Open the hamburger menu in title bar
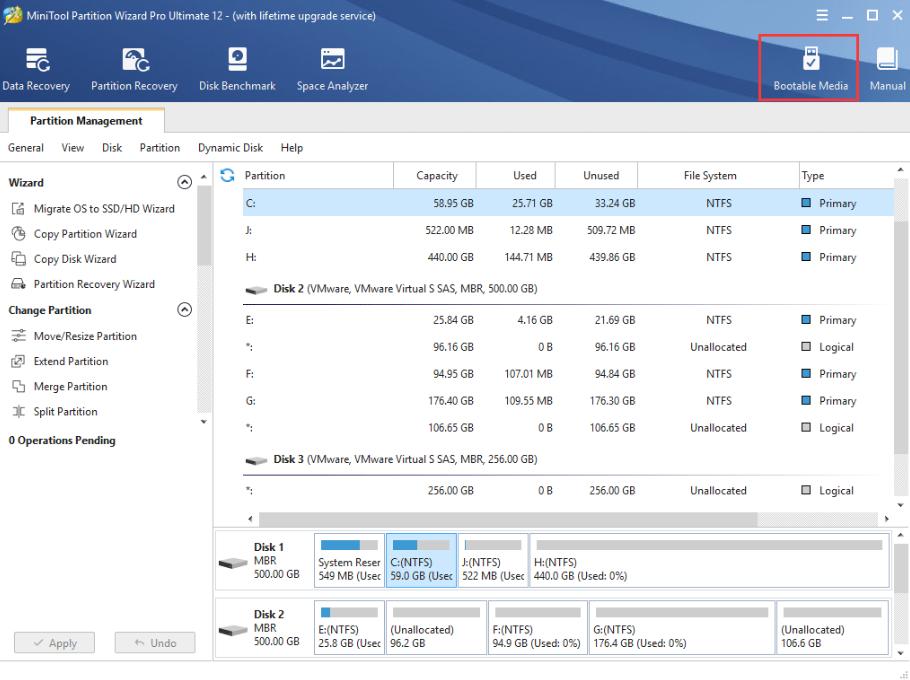 (x=823, y=15)
